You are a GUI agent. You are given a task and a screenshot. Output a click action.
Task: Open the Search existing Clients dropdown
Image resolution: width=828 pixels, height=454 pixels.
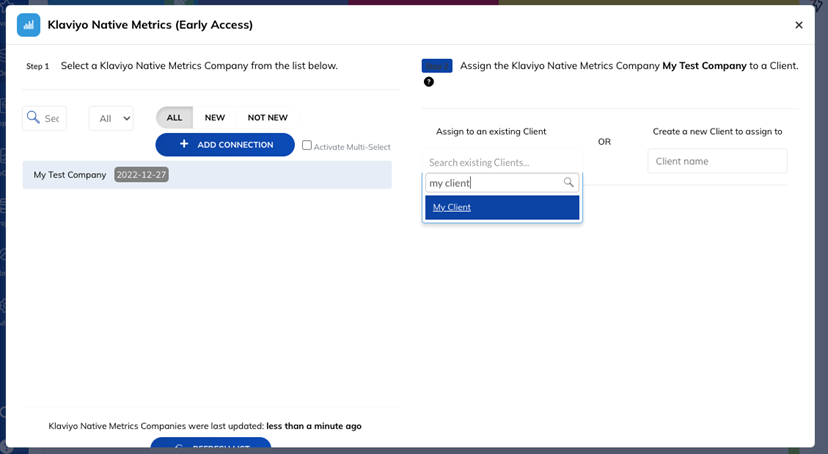[502, 162]
